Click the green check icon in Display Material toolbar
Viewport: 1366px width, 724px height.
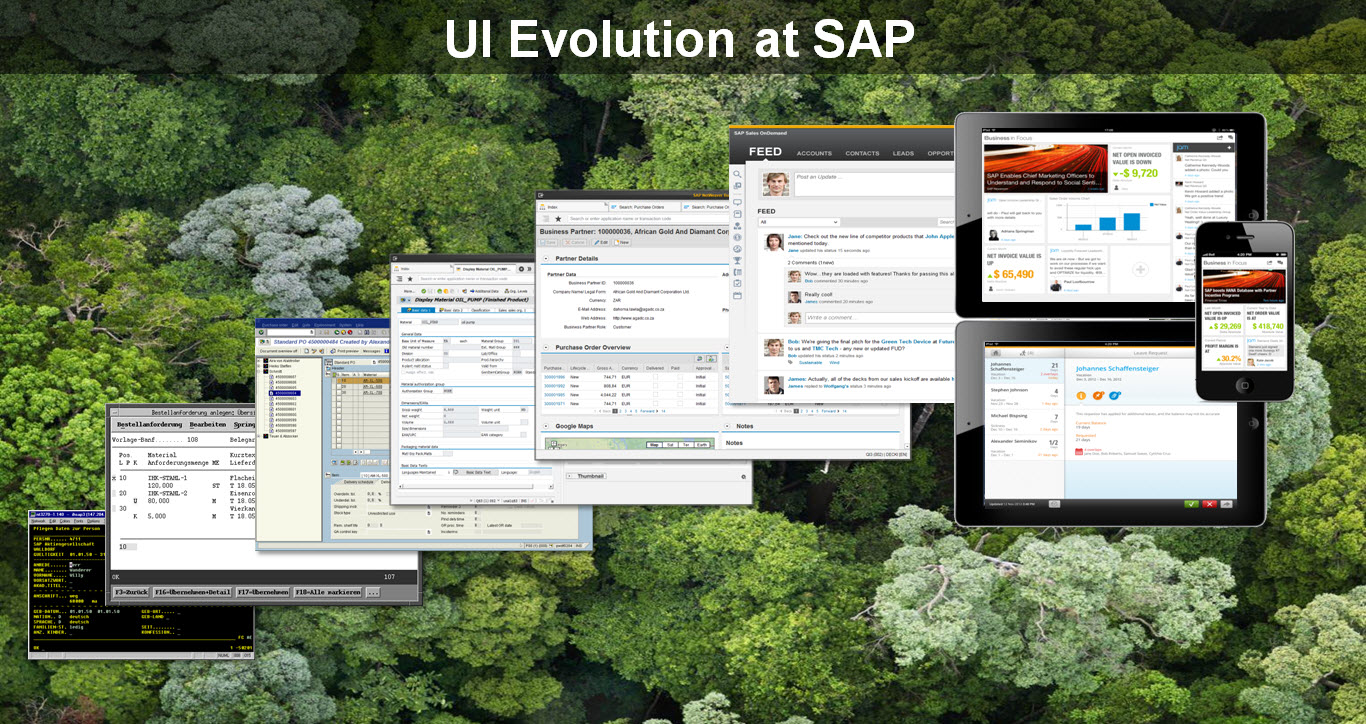pyautogui.click(x=424, y=291)
